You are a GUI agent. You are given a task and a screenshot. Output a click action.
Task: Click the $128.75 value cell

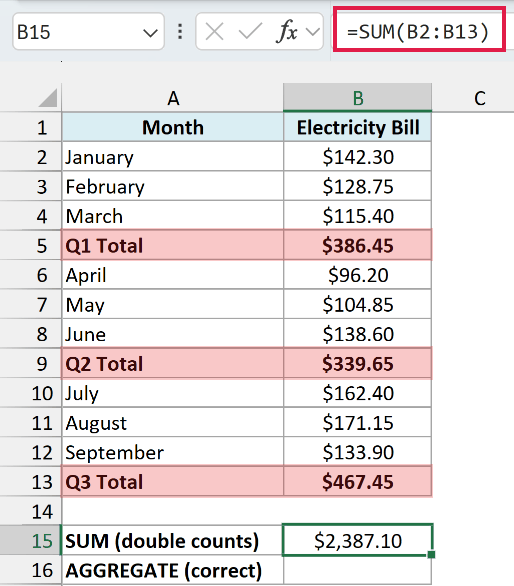click(357, 186)
